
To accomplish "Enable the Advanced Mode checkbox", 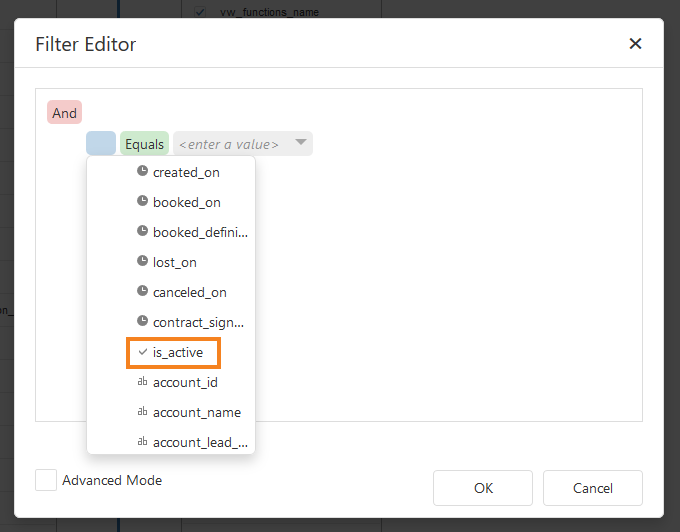I will (x=46, y=480).
